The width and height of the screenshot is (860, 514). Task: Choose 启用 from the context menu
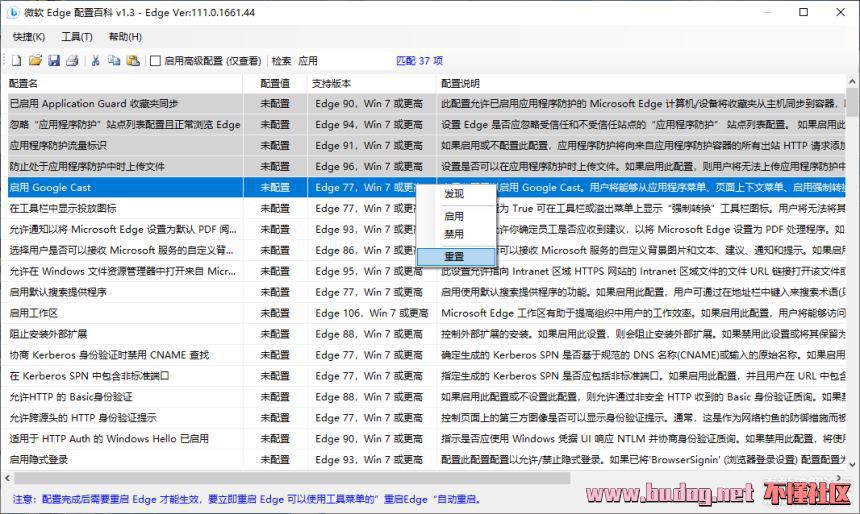(x=454, y=216)
